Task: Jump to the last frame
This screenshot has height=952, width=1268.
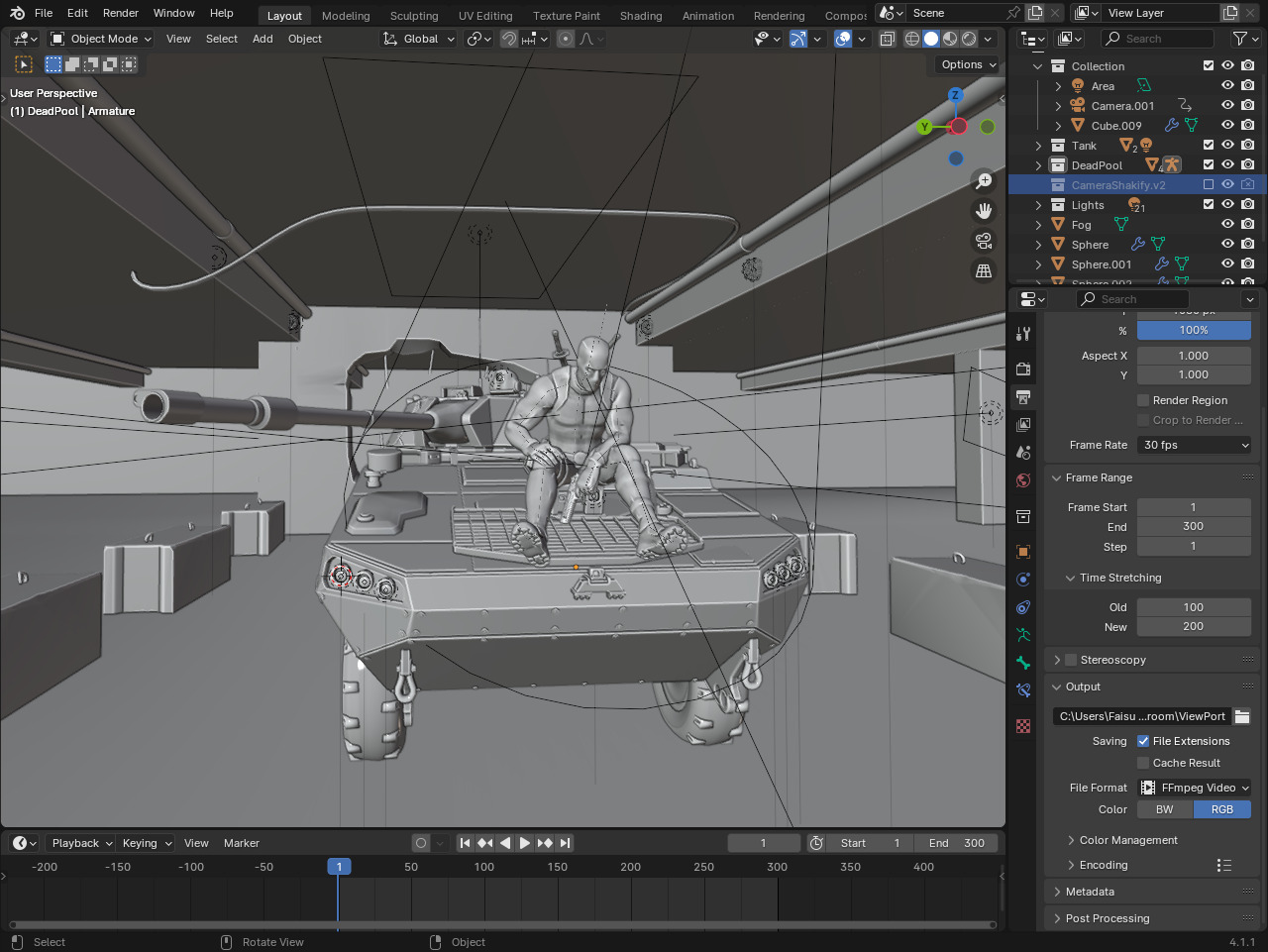Action: click(x=565, y=843)
